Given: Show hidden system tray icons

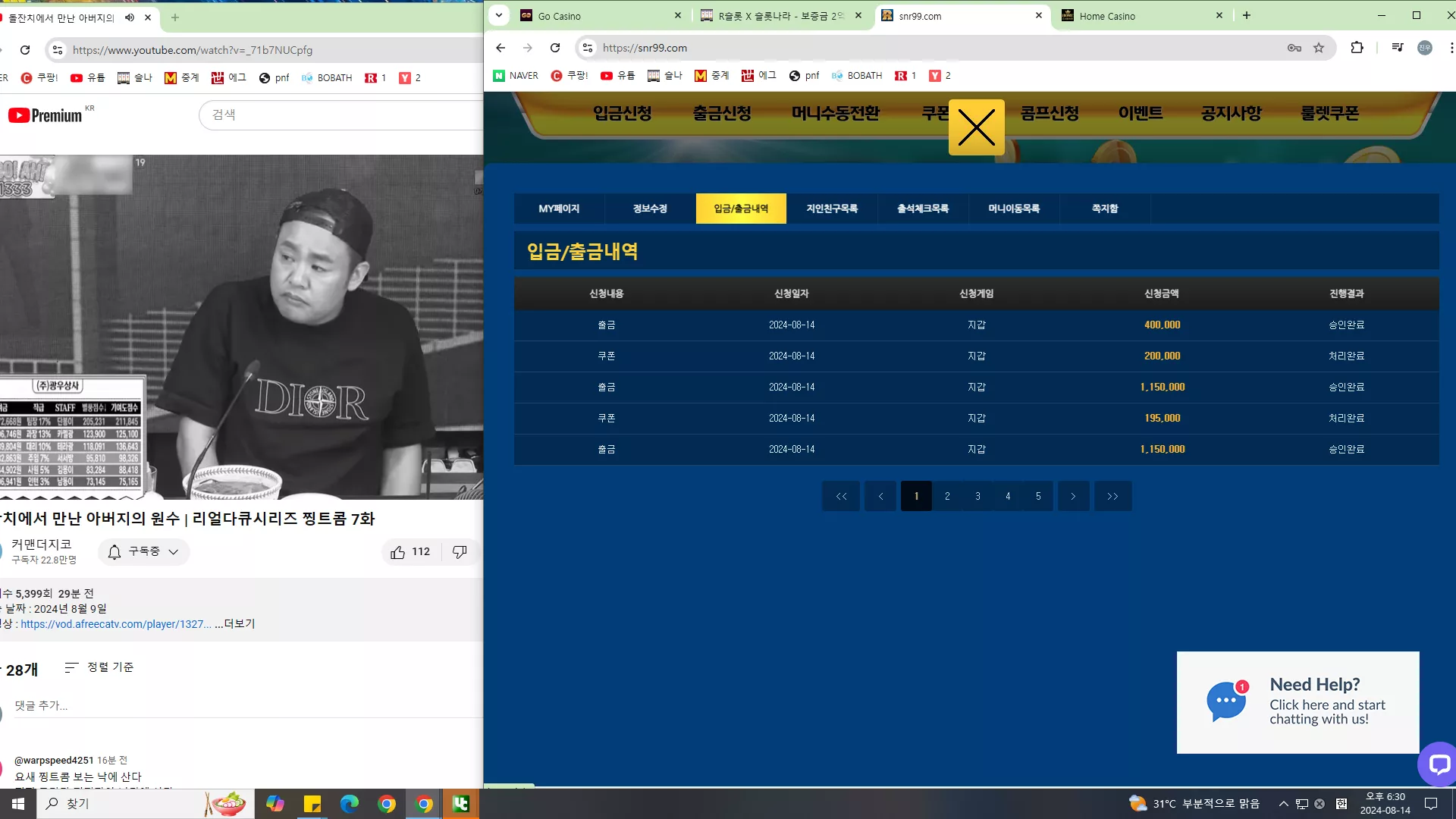Looking at the screenshot, I should 1283,804.
